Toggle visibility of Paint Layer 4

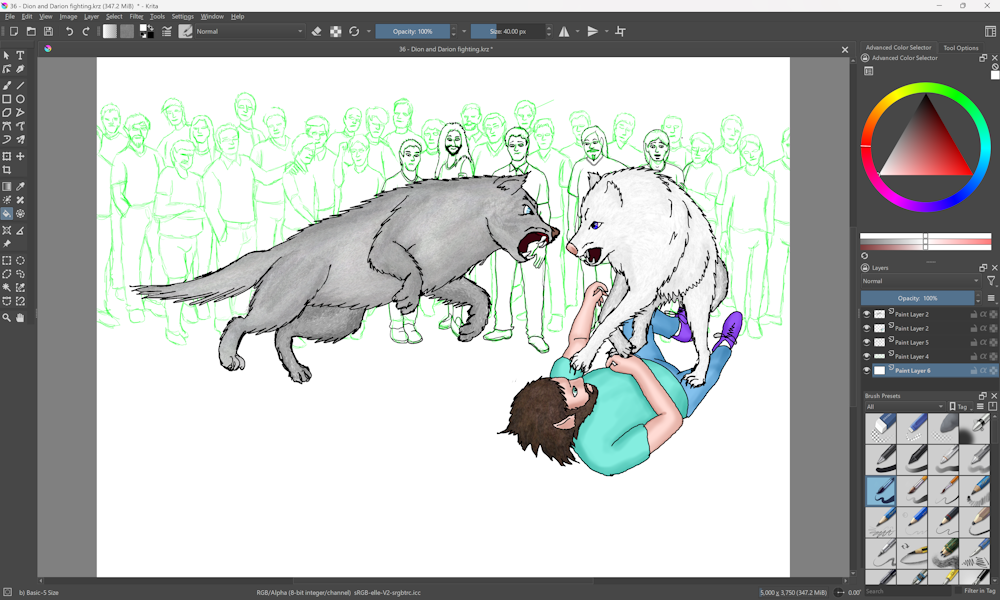[x=867, y=356]
